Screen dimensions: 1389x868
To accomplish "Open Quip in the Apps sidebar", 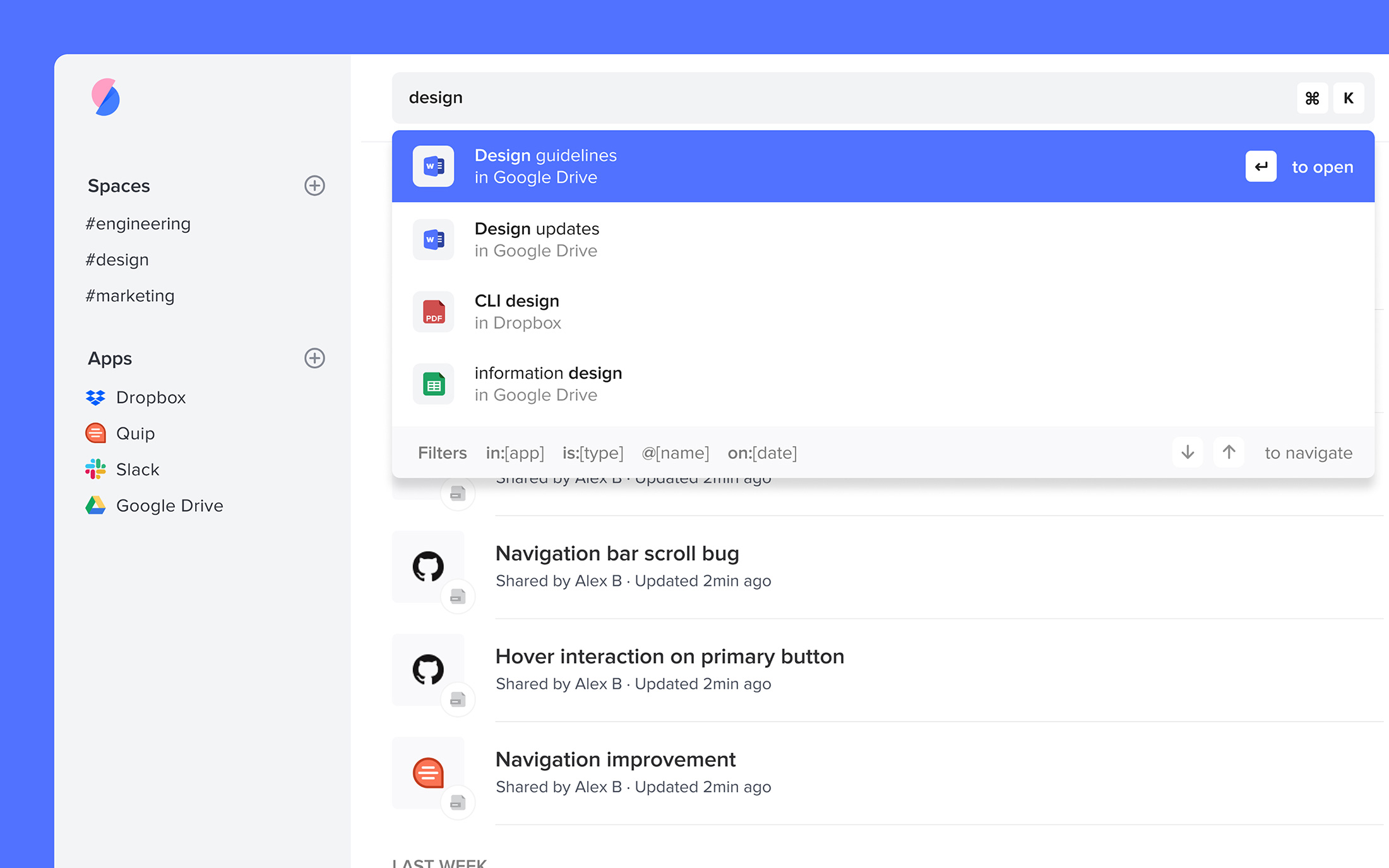I will pos(135,433).
